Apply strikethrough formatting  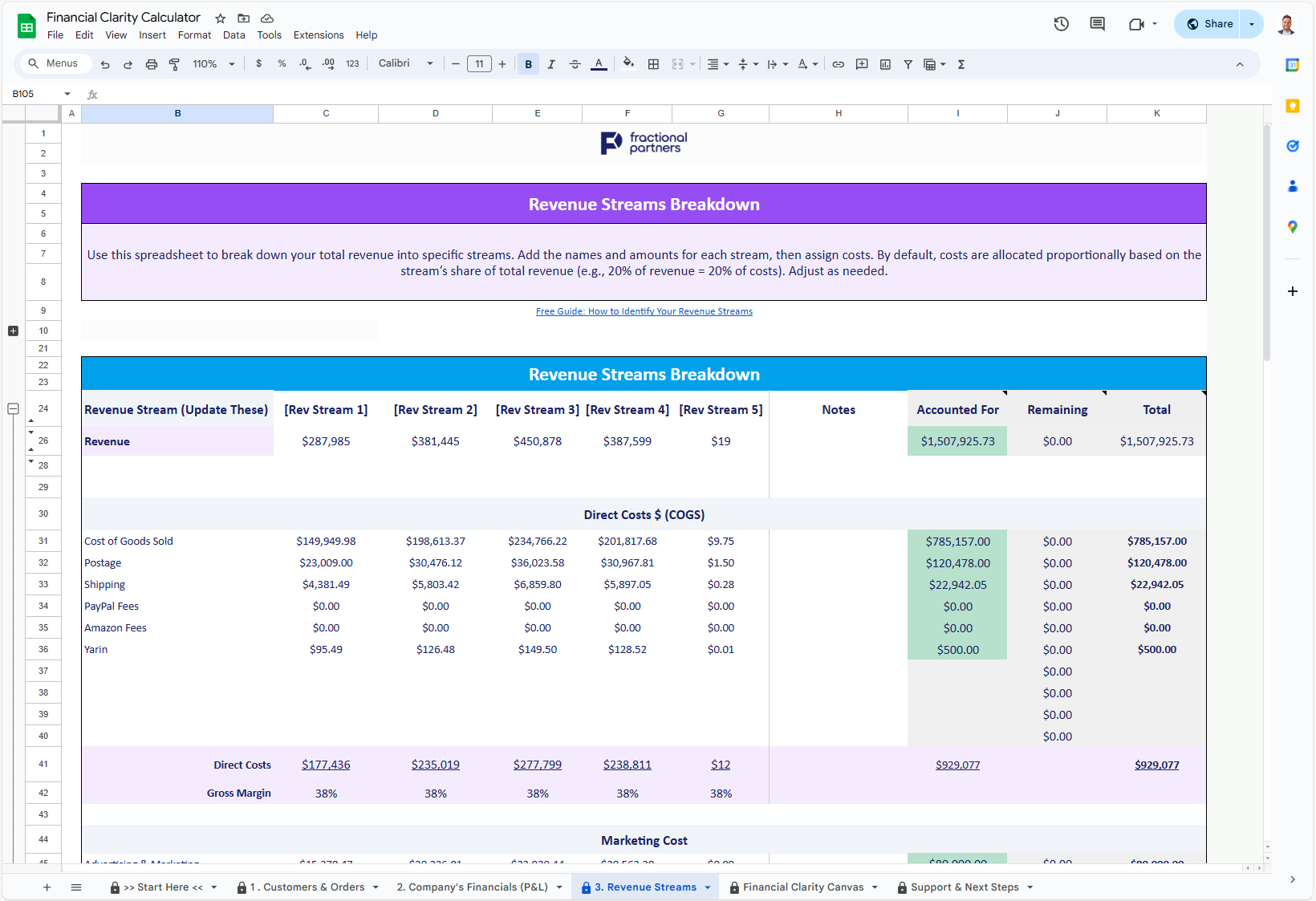[x=575, y=64]
